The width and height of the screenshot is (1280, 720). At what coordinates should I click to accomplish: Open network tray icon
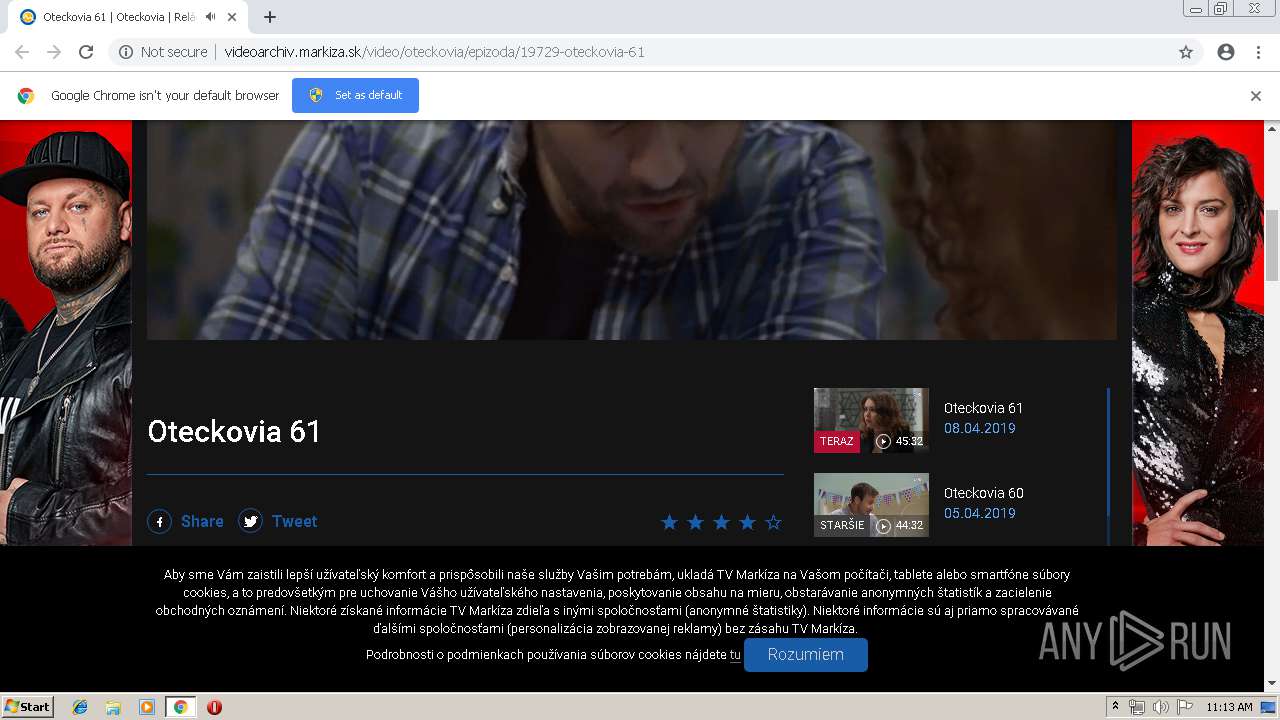(x=1137, y=707)
